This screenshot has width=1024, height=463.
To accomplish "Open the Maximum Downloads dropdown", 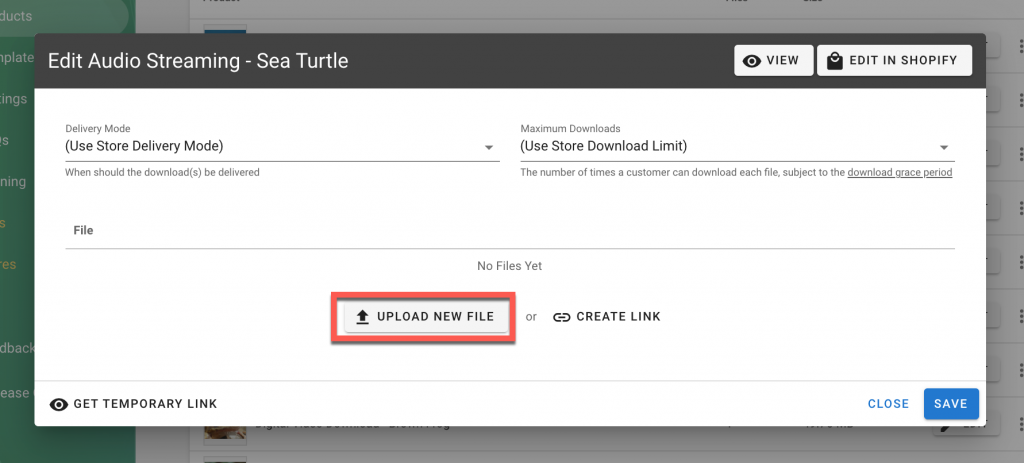I will [x=737, y=147].
